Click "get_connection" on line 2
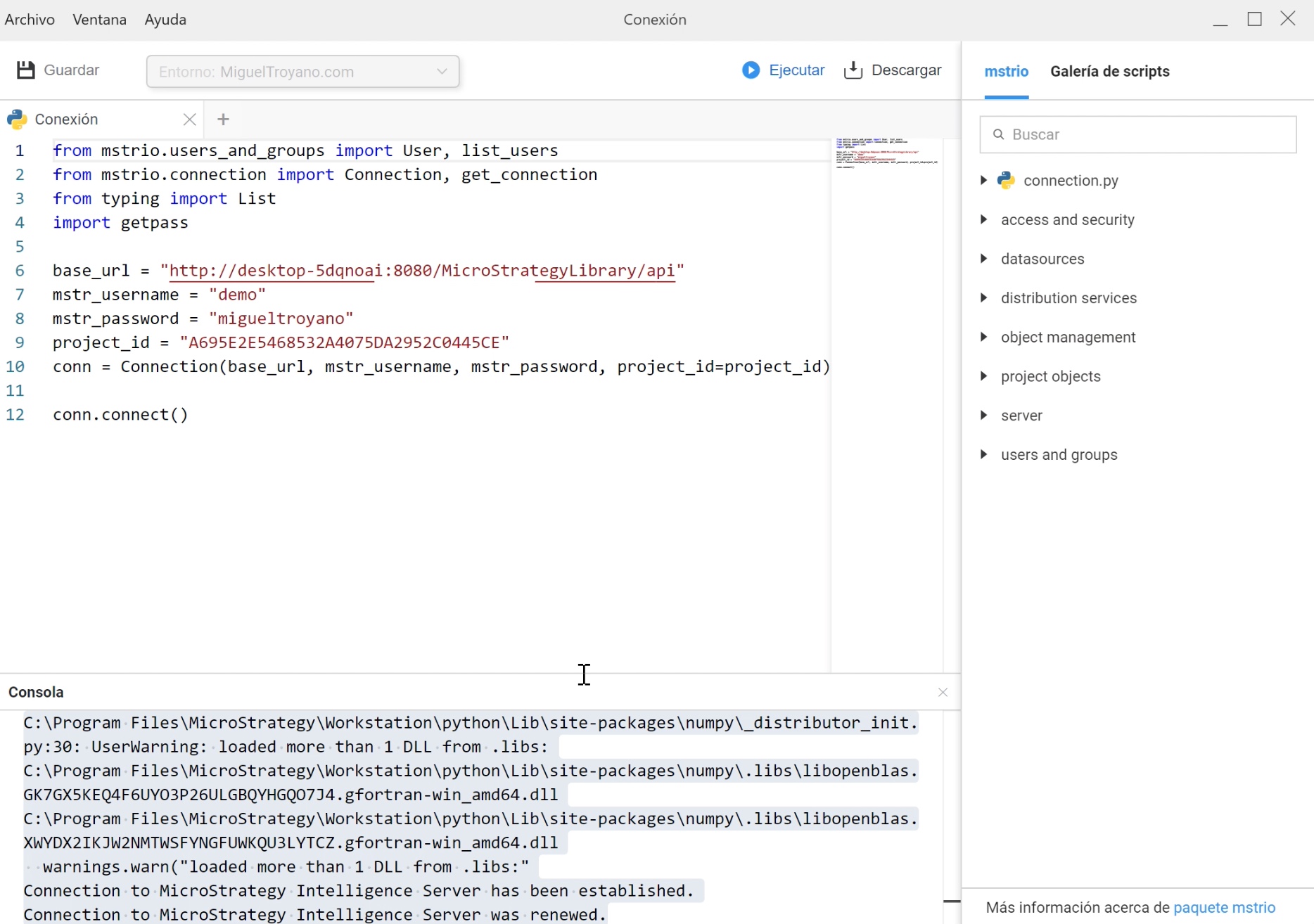Screen dimensions: 1314x924 coord(529,174)
